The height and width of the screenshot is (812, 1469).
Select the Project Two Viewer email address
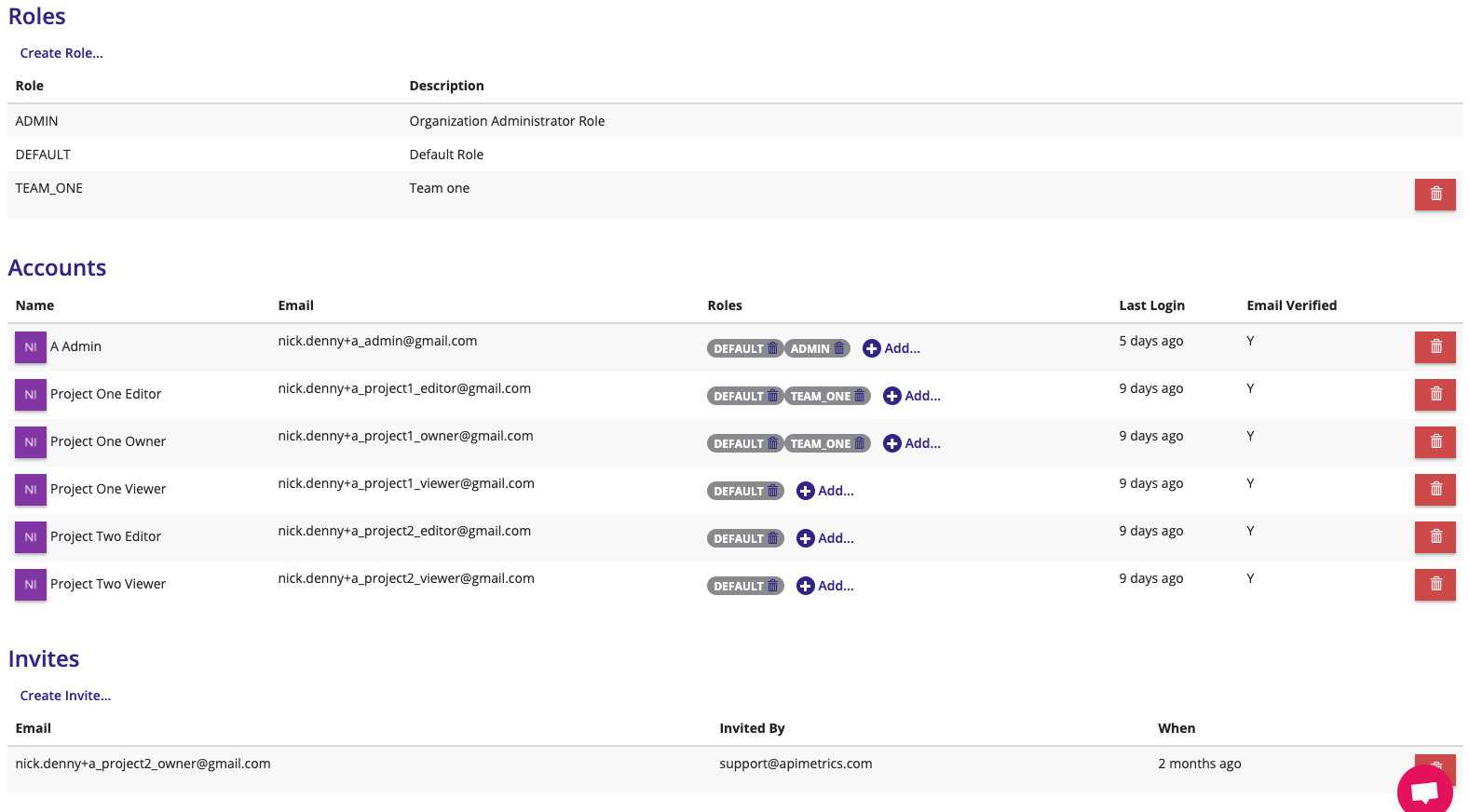(x=406, y=578)
